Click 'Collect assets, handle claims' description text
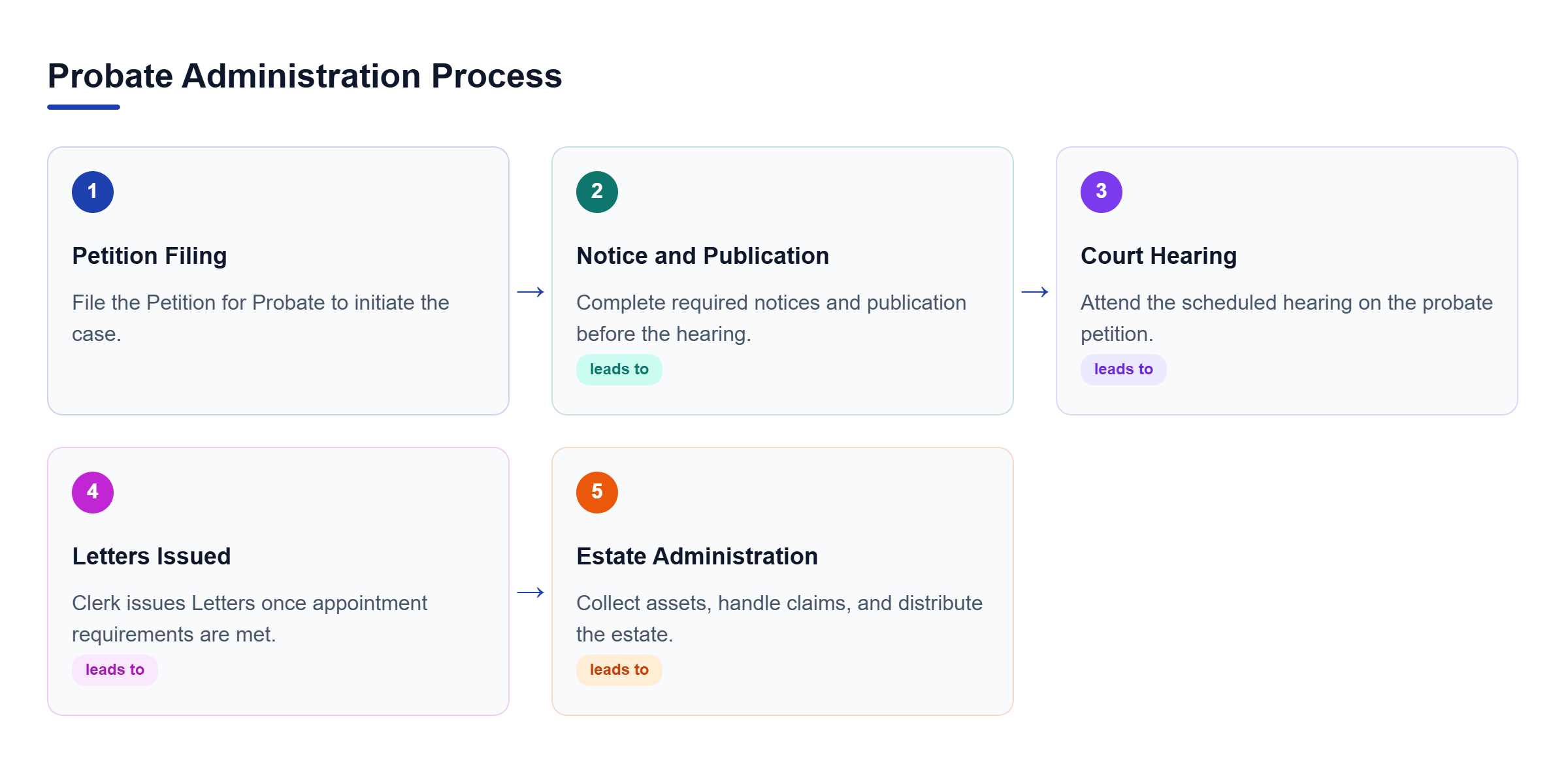The height and width of the screenshot is (763, 1568). tap(779, 619)
